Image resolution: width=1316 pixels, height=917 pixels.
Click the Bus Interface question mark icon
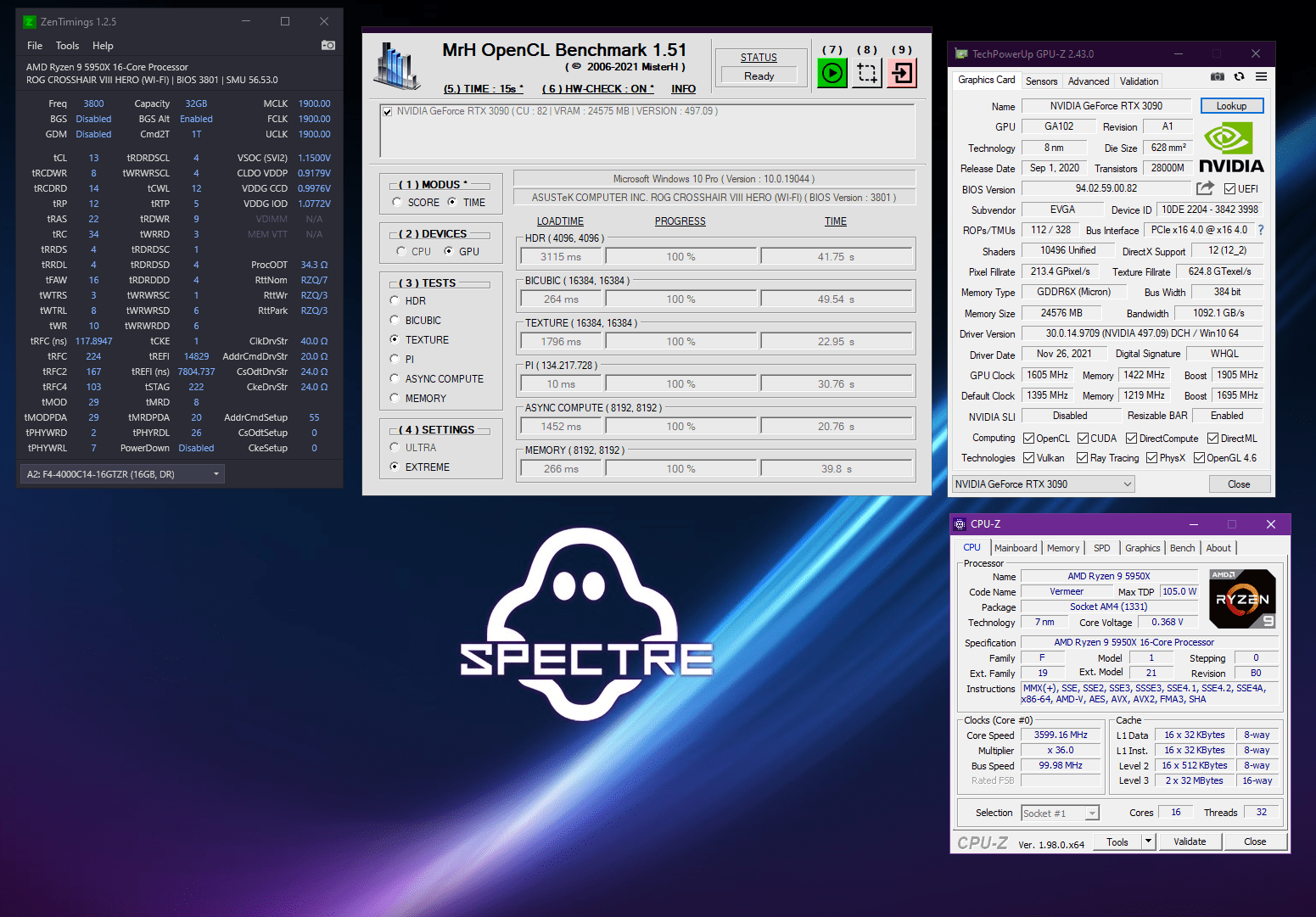click(1261, 230)
